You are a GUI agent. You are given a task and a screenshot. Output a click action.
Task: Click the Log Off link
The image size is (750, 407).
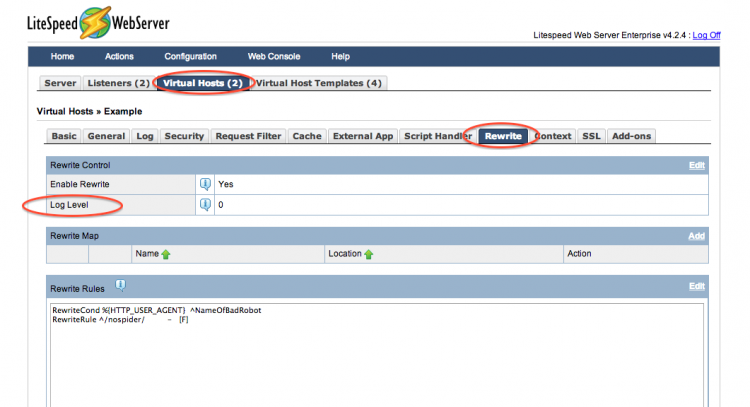click(x=706, y=35)
